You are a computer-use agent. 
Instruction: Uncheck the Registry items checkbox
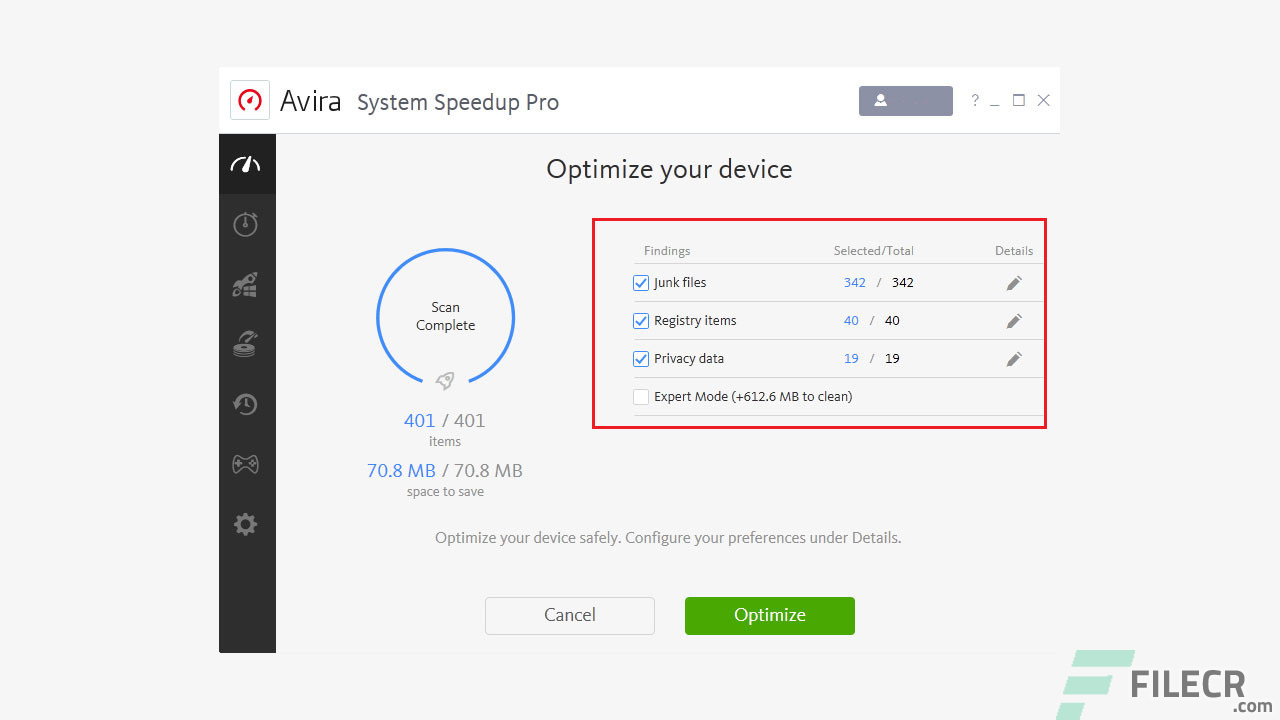pyautogui.click(x=641, y=321)
